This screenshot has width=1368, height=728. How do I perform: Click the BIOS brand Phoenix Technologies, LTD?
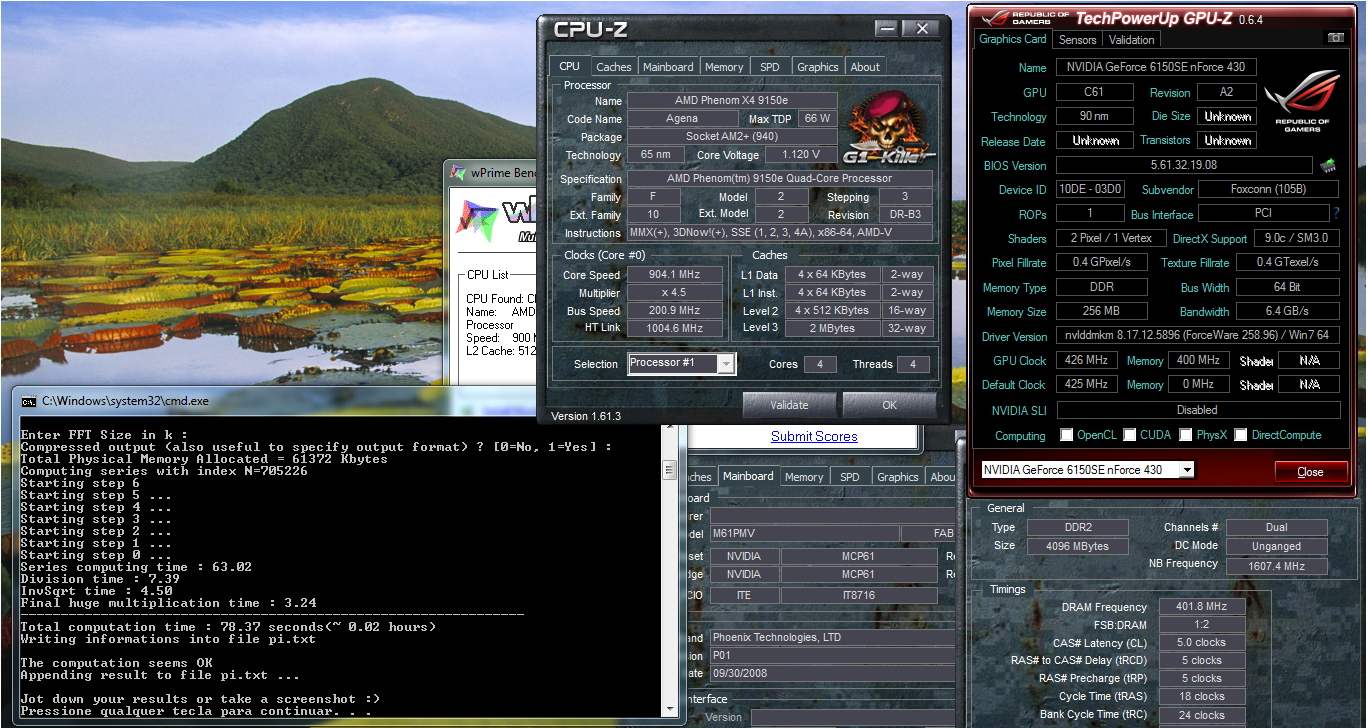tap(832, 637)
